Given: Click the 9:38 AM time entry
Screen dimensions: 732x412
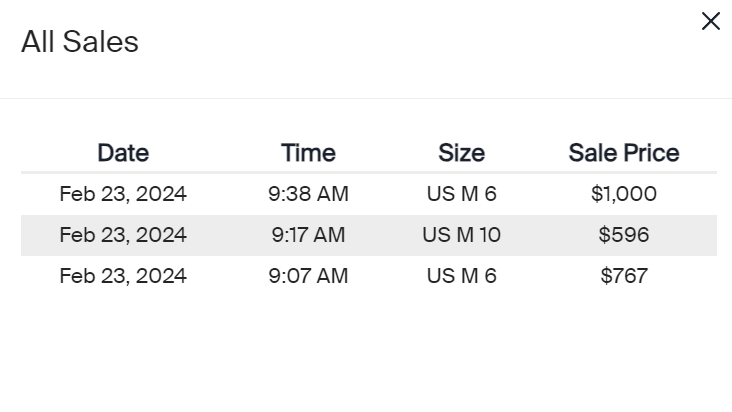Looking at the screenshot, I should pos(308,194).
